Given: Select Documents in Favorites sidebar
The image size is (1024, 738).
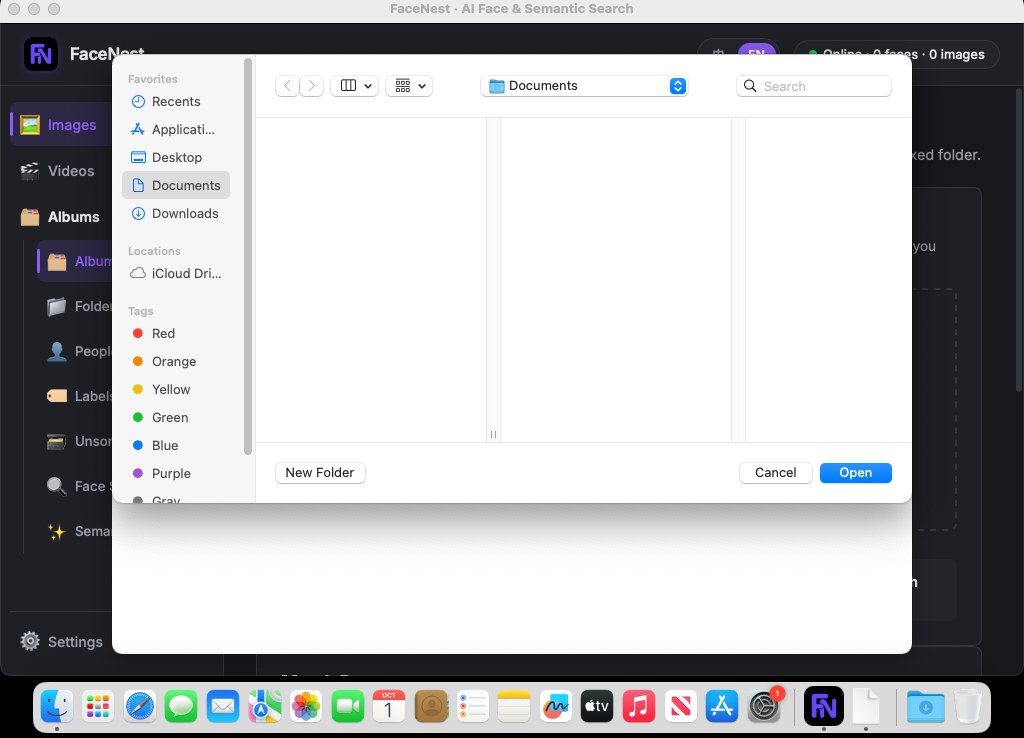Looking at the screenshot, I should point(176,185).
